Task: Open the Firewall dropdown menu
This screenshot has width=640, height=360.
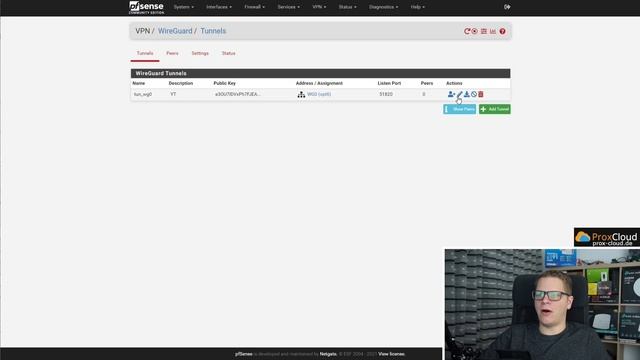Action: pos(254,7)
